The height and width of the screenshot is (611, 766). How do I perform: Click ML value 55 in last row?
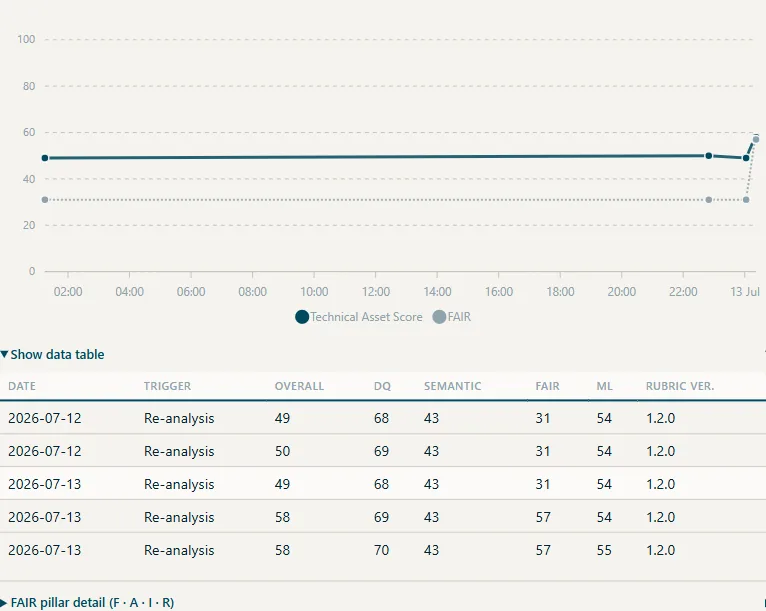click(604, 550)
